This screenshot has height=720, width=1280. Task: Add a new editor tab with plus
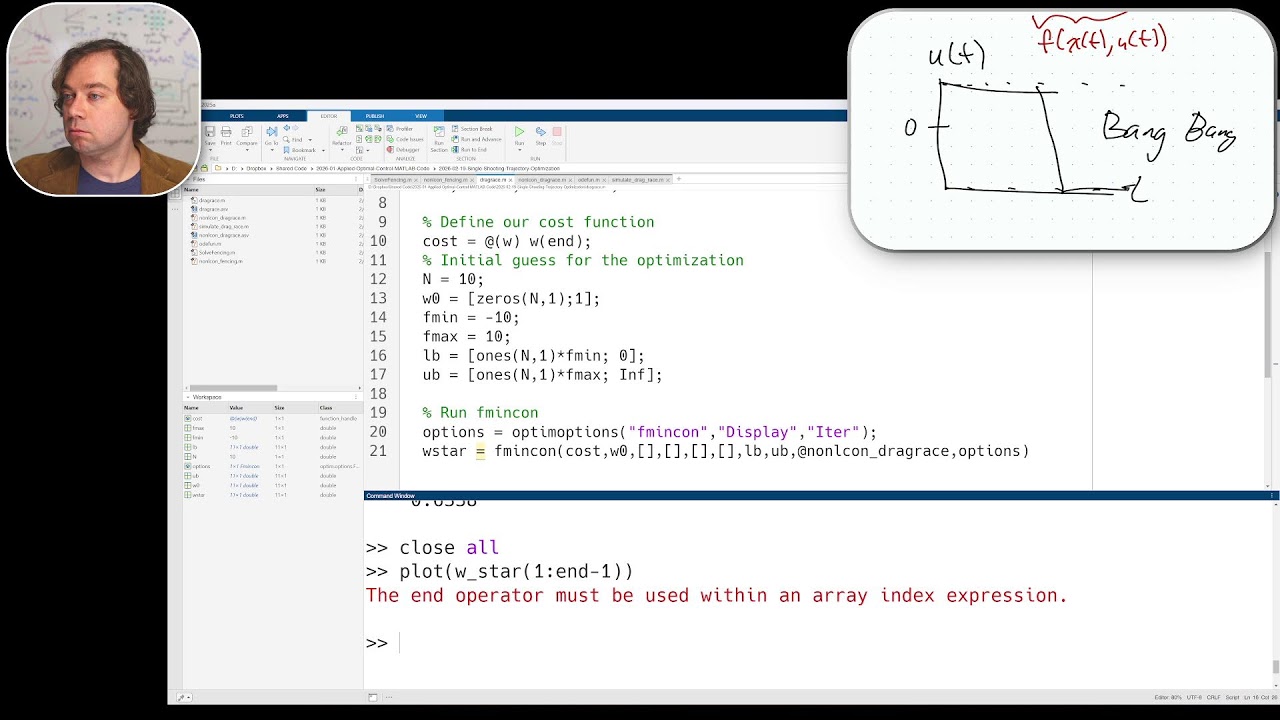coord(679,179)
